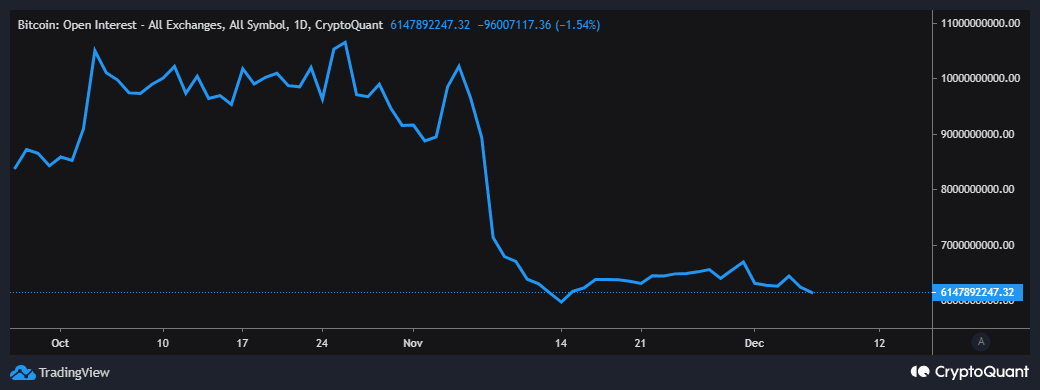Click the legend value 6147892247.32
Viewport: 1040px width, 390px height.
[x=430, y=25]
